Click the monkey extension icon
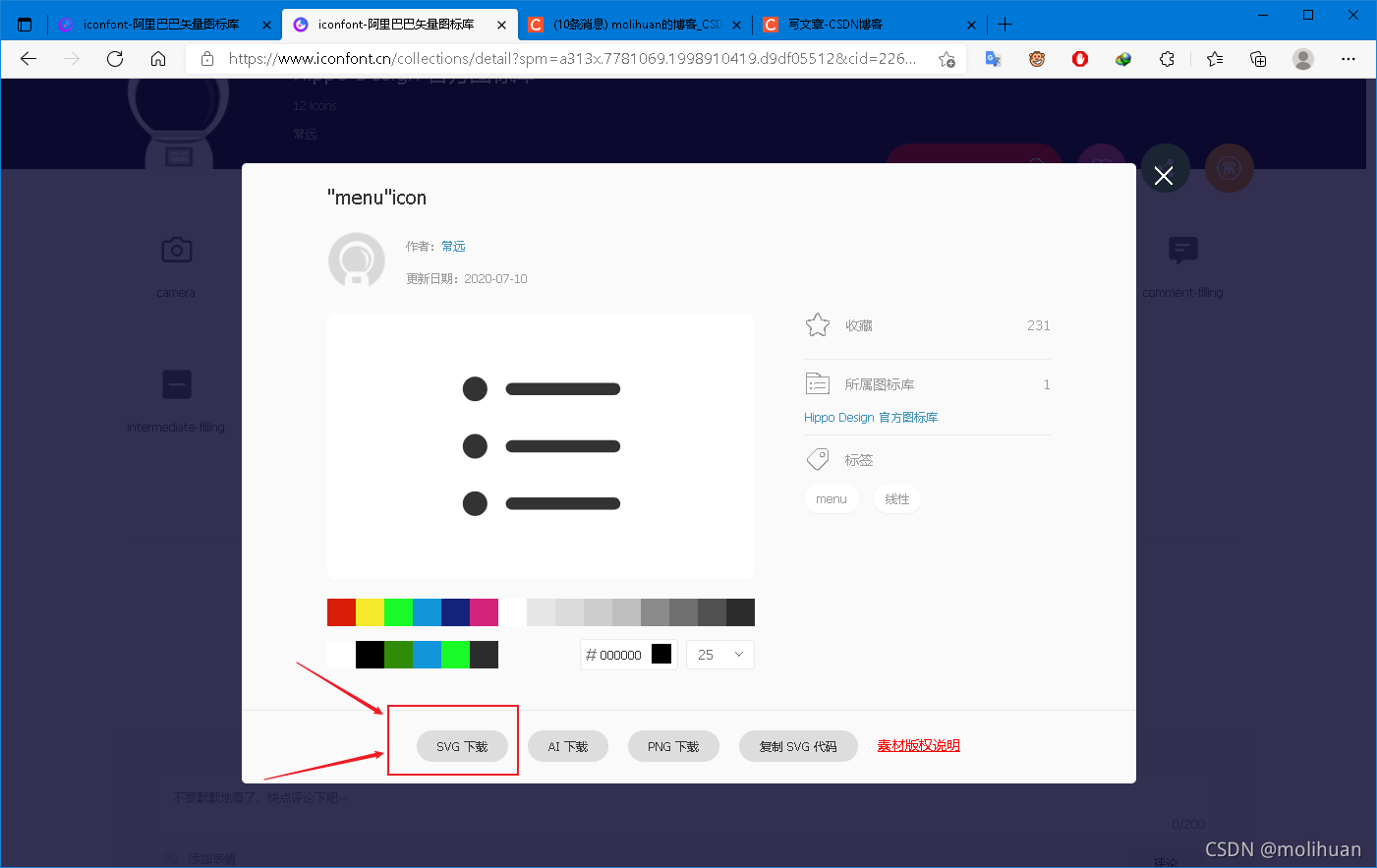 [1037, 59]
